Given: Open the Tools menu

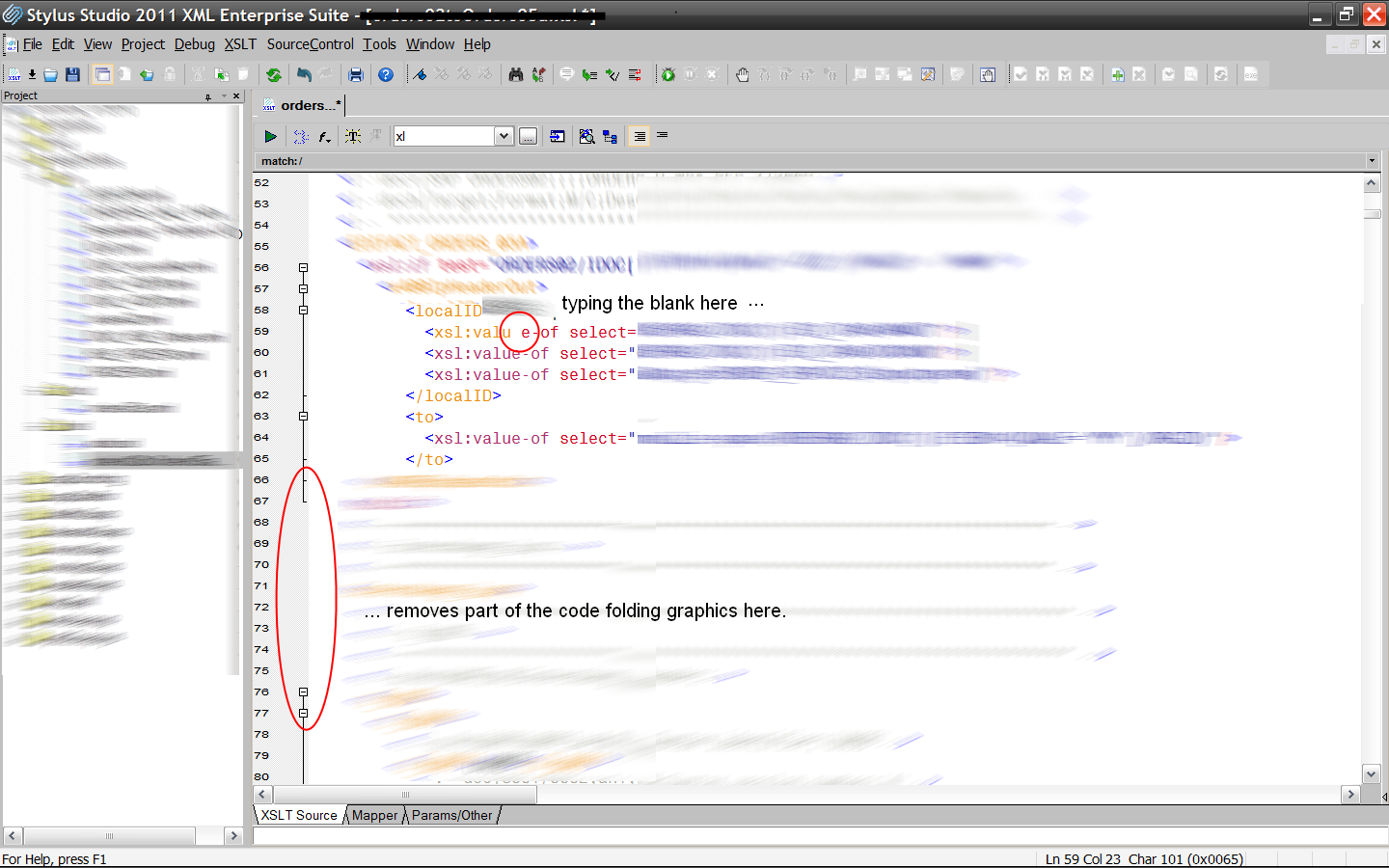Looking at the screenshot, I should tap(379, 44).
